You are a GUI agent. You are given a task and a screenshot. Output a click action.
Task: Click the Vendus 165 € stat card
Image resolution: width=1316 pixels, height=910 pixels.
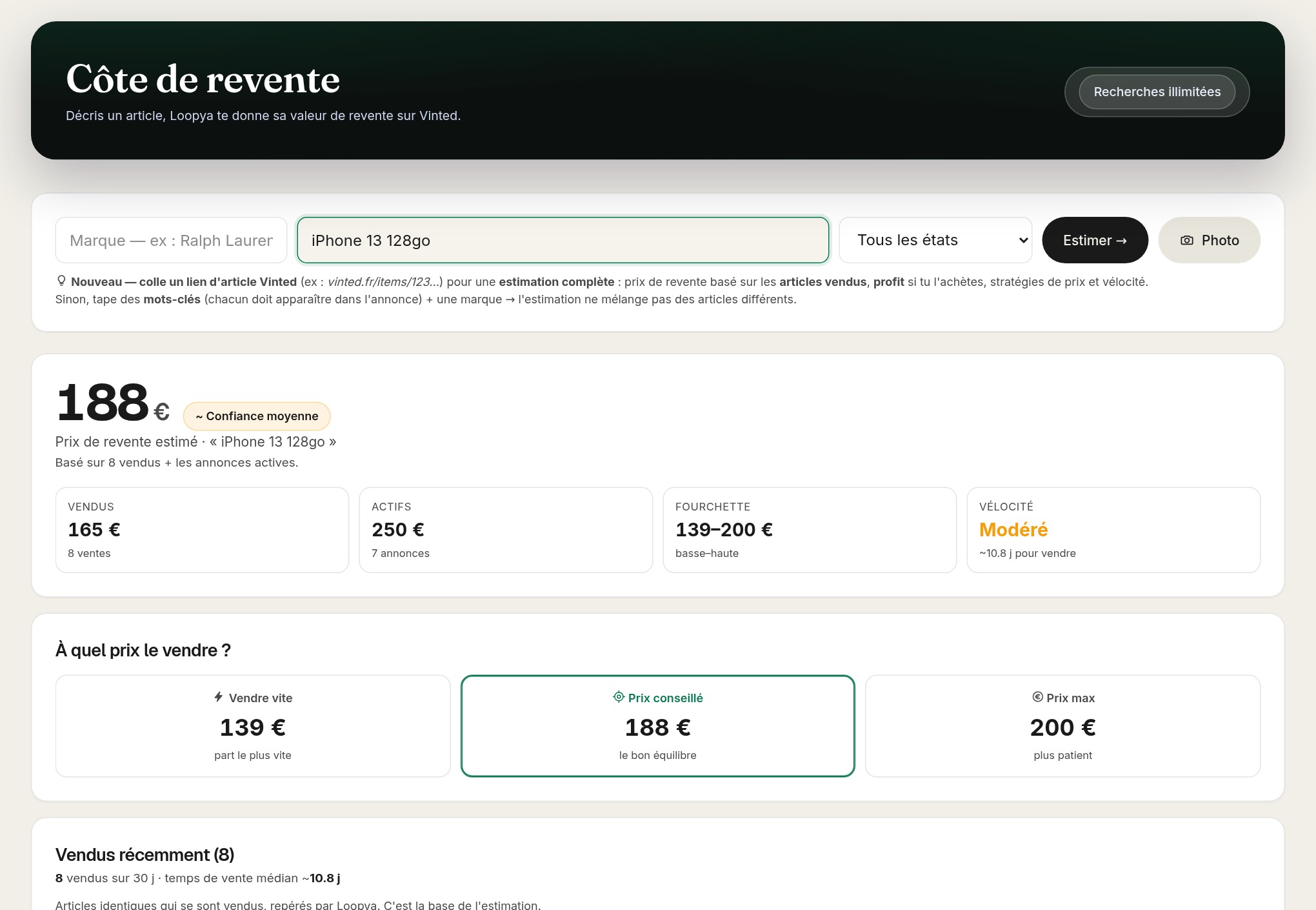[x=202, y=530]
